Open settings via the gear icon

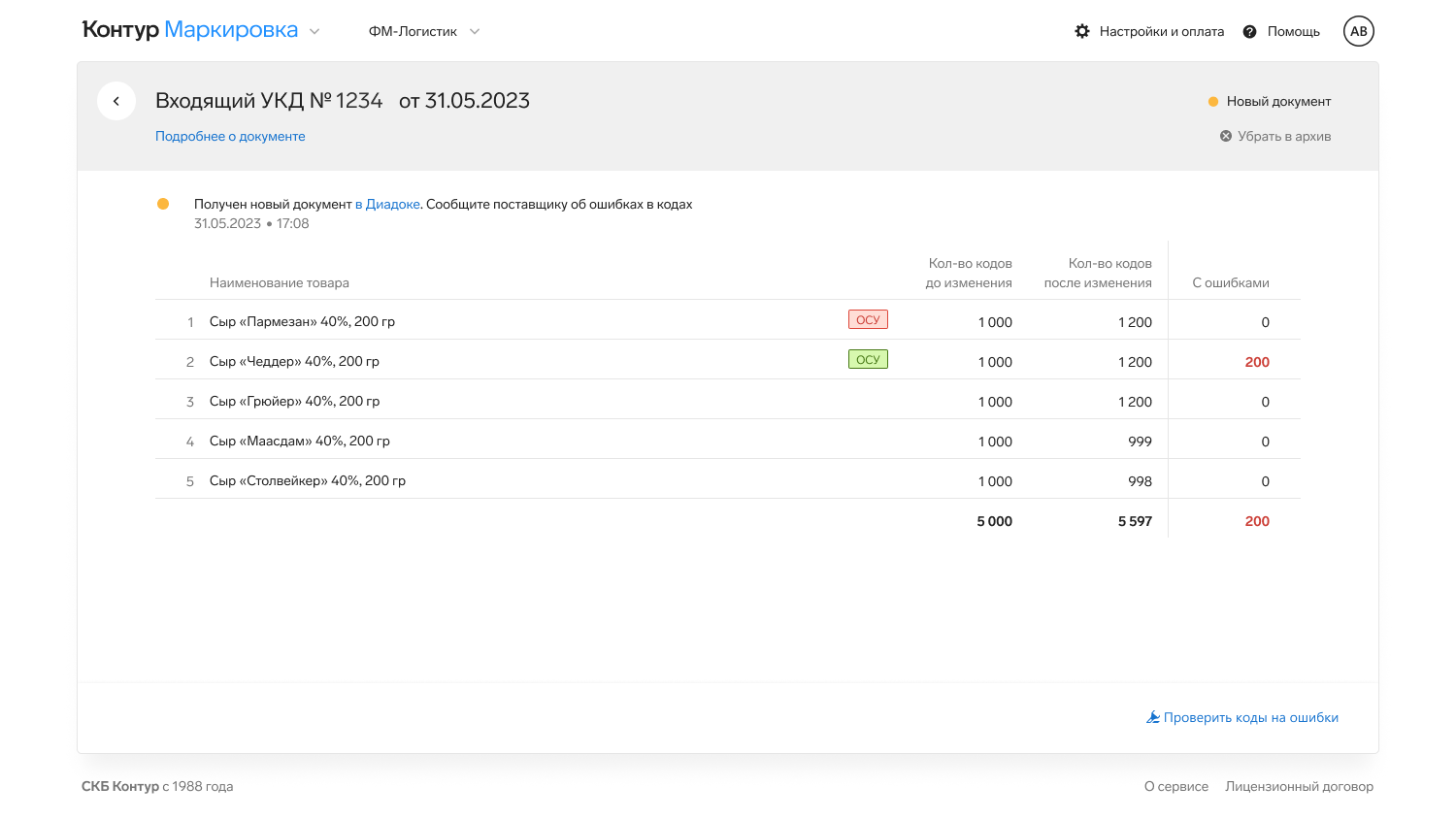(x=1082, y=31)
